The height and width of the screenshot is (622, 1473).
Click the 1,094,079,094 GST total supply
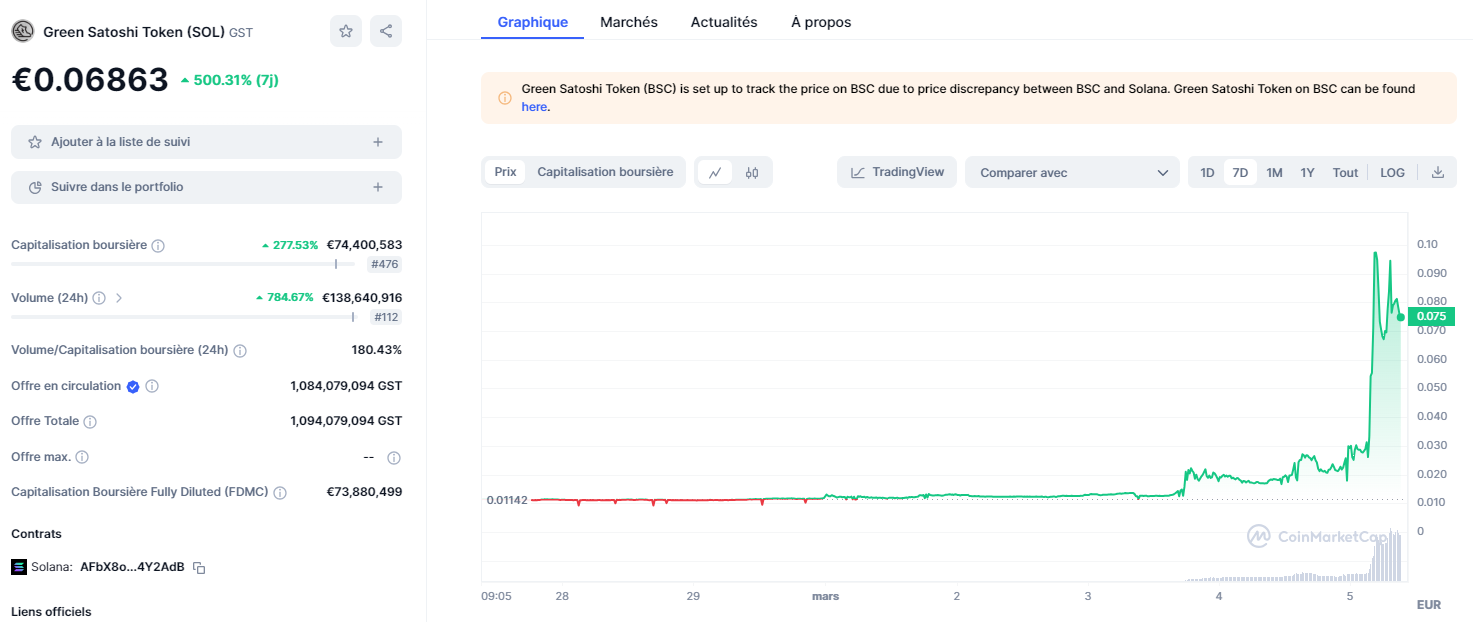point(346,421)
